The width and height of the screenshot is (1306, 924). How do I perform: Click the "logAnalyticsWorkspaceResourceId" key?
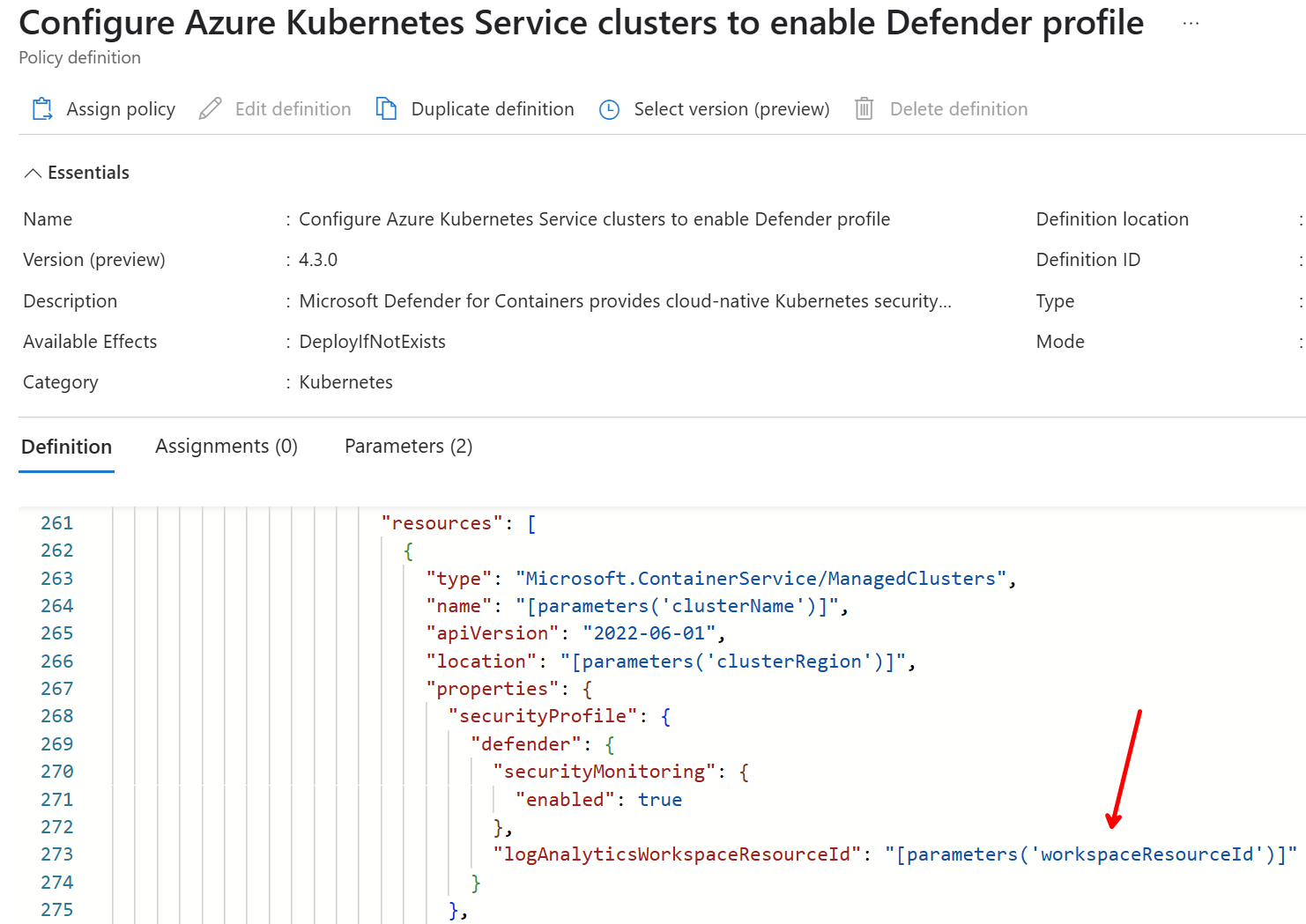[x=677, y=854]
